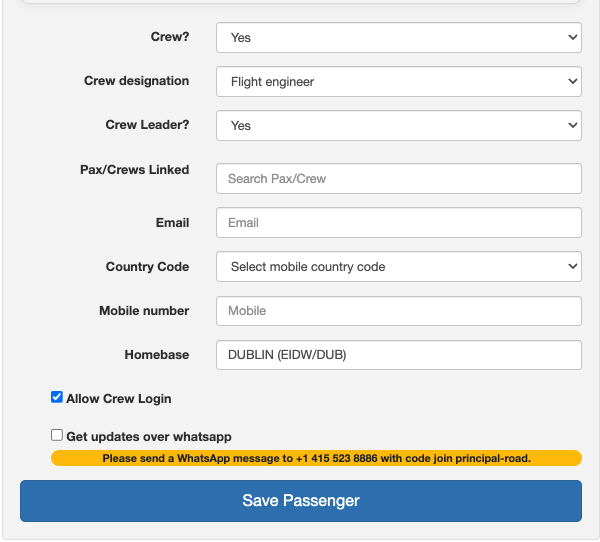Click the Homebase label
The image size is (600, 542).
tap(156, 355)
